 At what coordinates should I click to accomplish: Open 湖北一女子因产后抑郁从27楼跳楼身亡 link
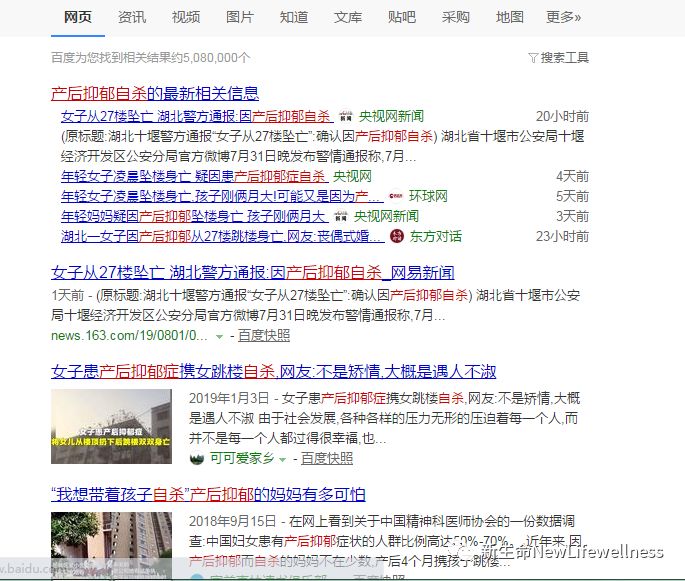tap(223, 237)
